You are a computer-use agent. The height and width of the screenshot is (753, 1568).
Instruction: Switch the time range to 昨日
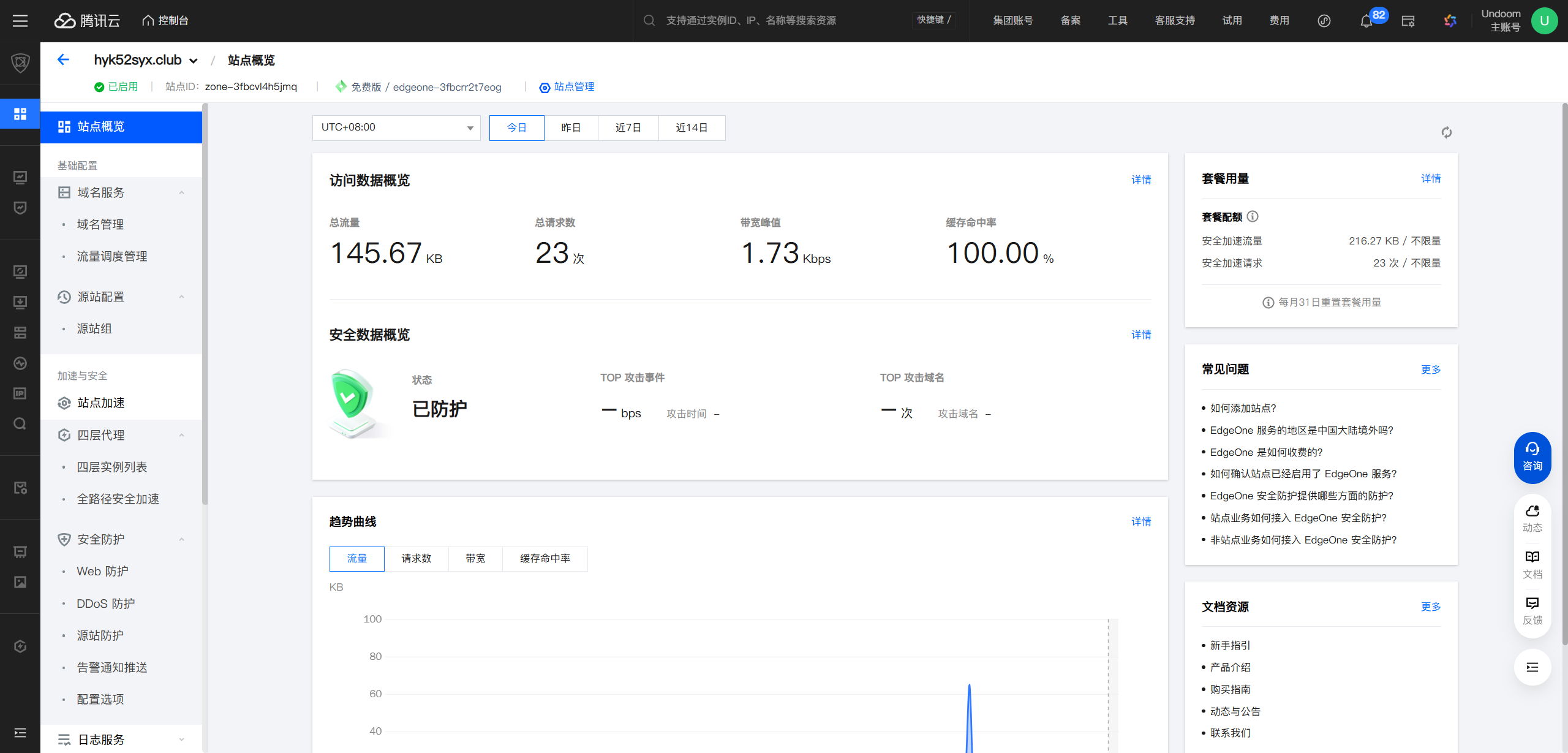tap(570, 127)
